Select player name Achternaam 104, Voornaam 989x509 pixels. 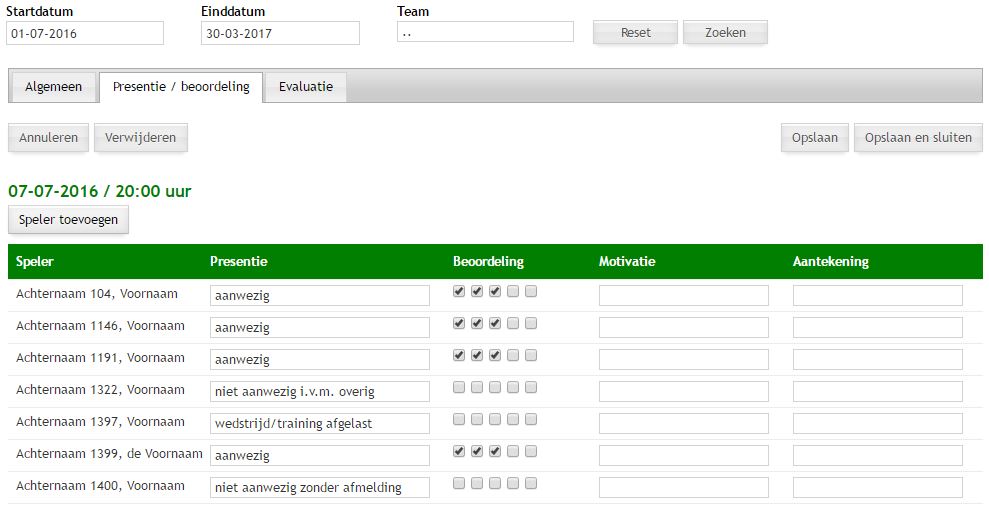coord(97,294)
